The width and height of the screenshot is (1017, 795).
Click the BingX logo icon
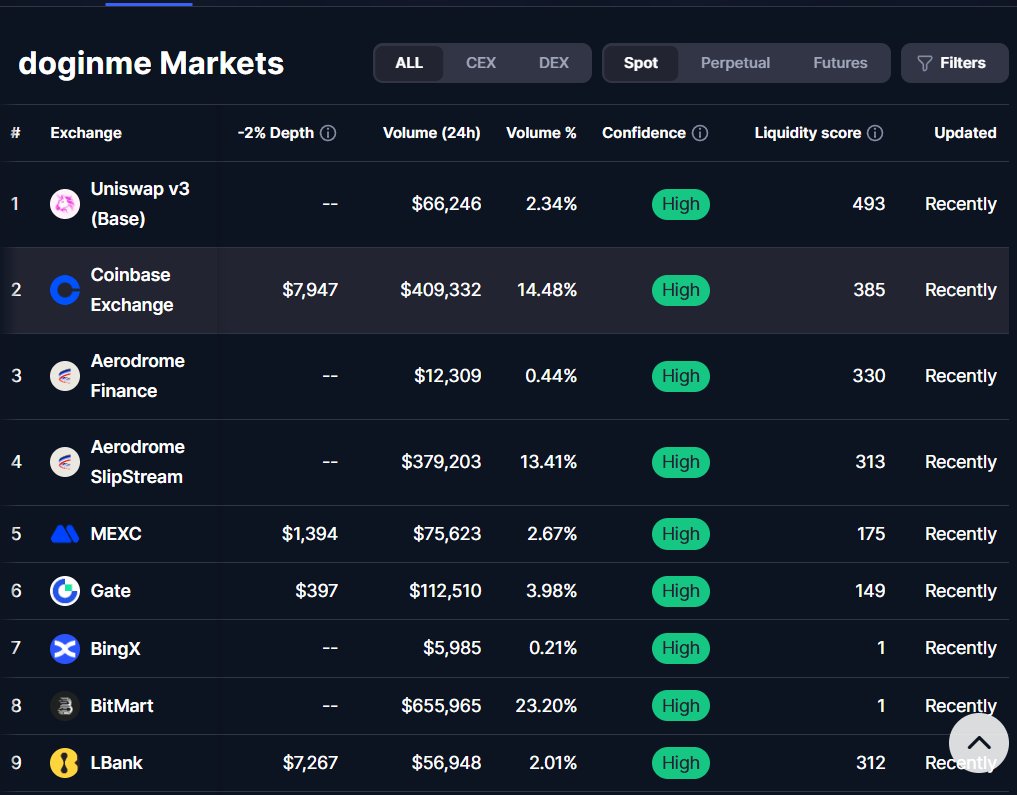click(65, 648)
